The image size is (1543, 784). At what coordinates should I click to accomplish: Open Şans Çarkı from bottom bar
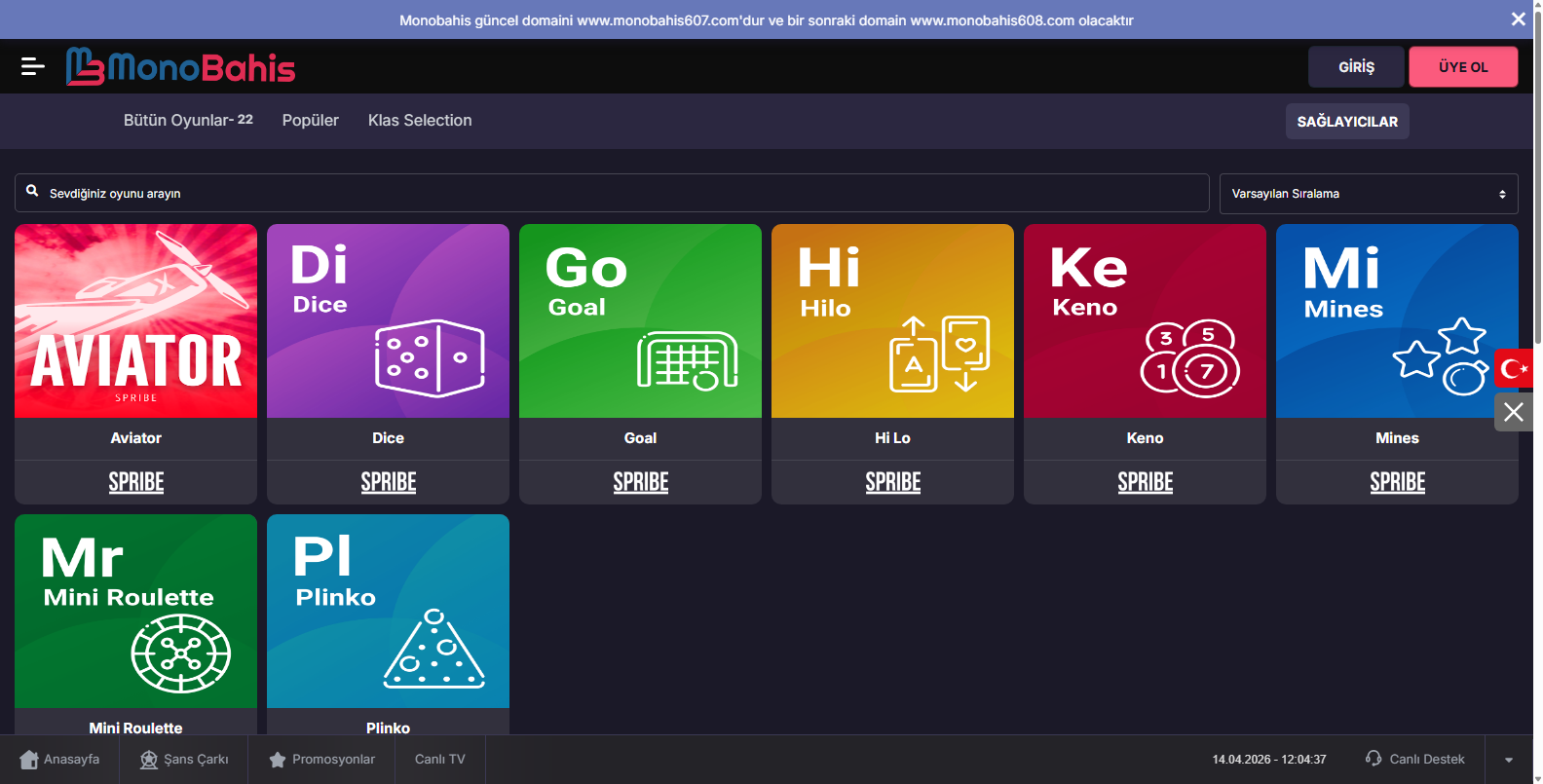click(x=184, y=760)
